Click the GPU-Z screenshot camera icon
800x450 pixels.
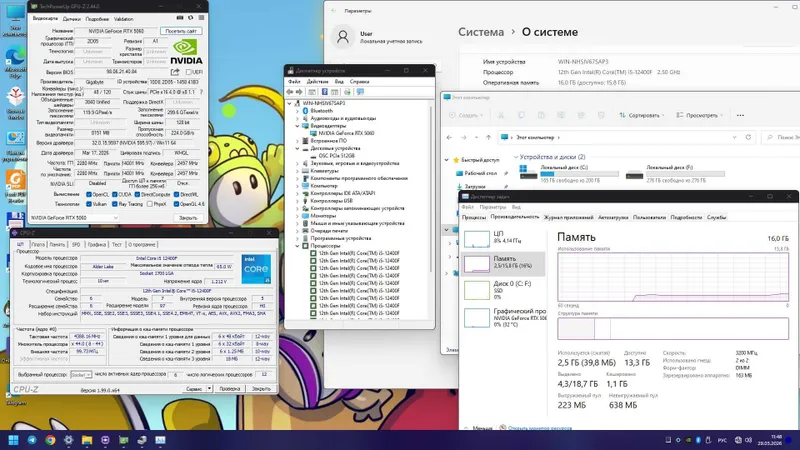(x=180, y=18)
